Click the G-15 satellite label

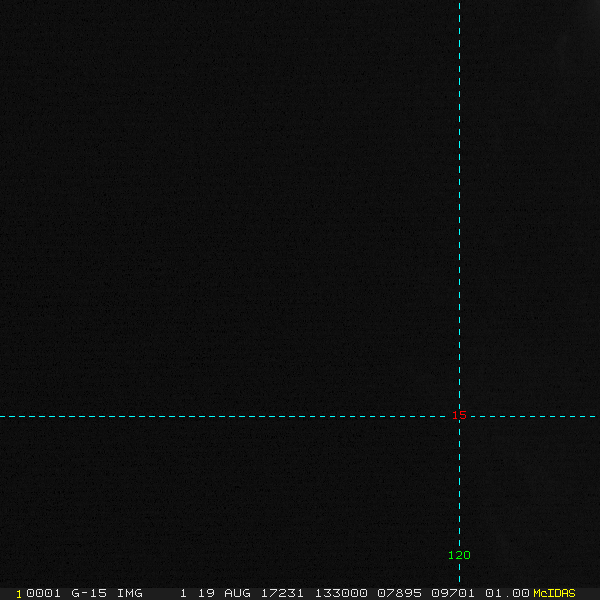89,593
